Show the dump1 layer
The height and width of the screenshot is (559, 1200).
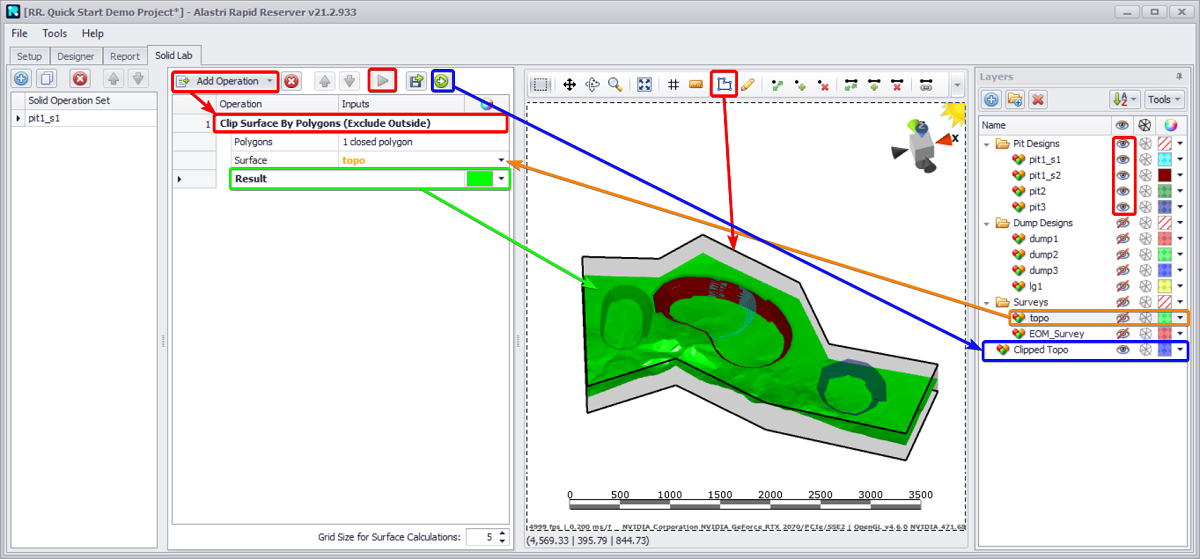point(1122,239)
